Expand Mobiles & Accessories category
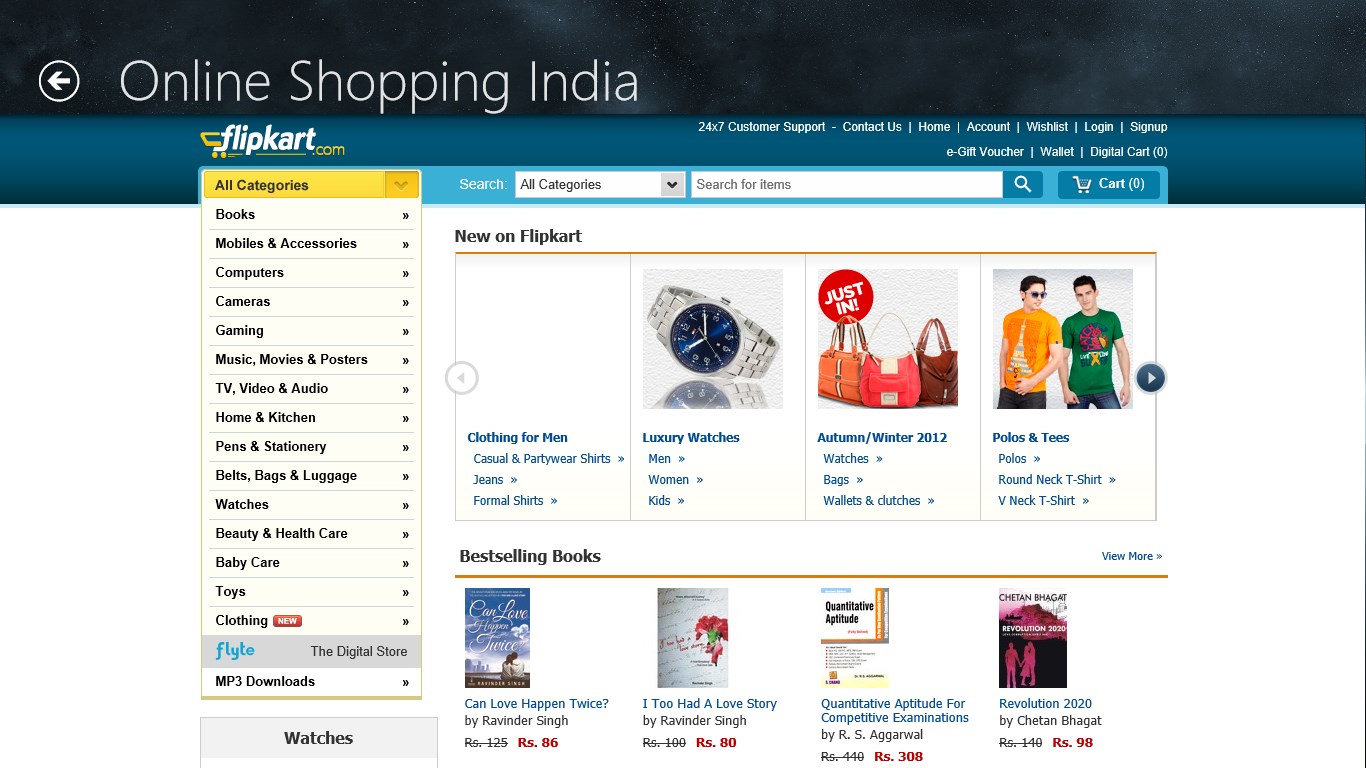This screenshot has height=768, width=1366. [311, 244]
